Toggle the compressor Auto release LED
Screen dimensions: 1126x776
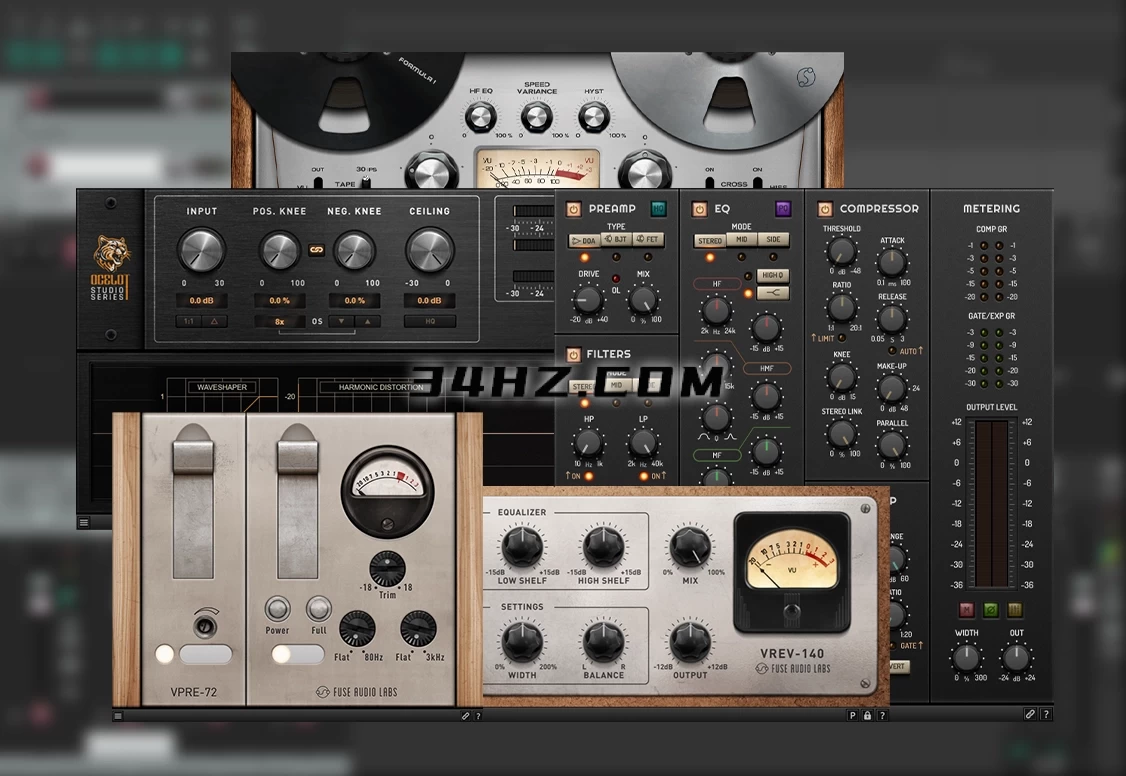click(892, 351)
